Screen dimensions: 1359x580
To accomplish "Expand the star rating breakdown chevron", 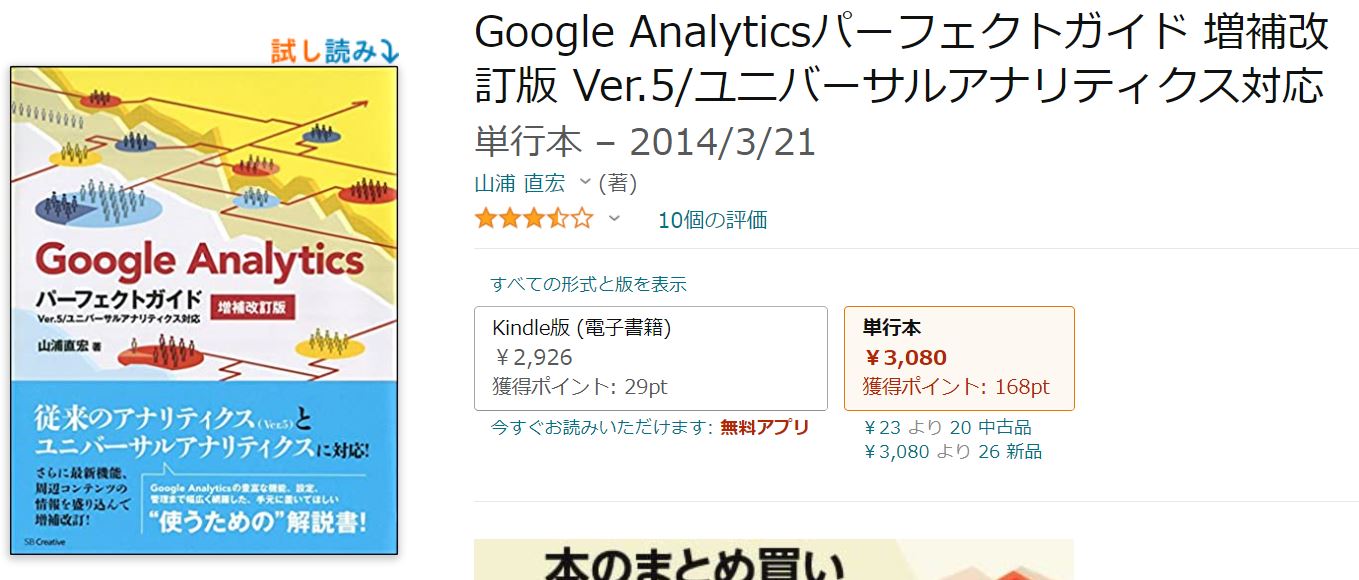I will click(x=614, y=219).
